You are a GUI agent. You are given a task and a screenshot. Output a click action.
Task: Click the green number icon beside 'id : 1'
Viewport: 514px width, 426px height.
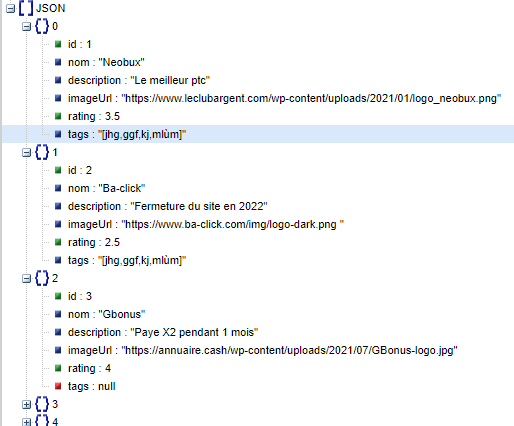(x=58, y=44)
